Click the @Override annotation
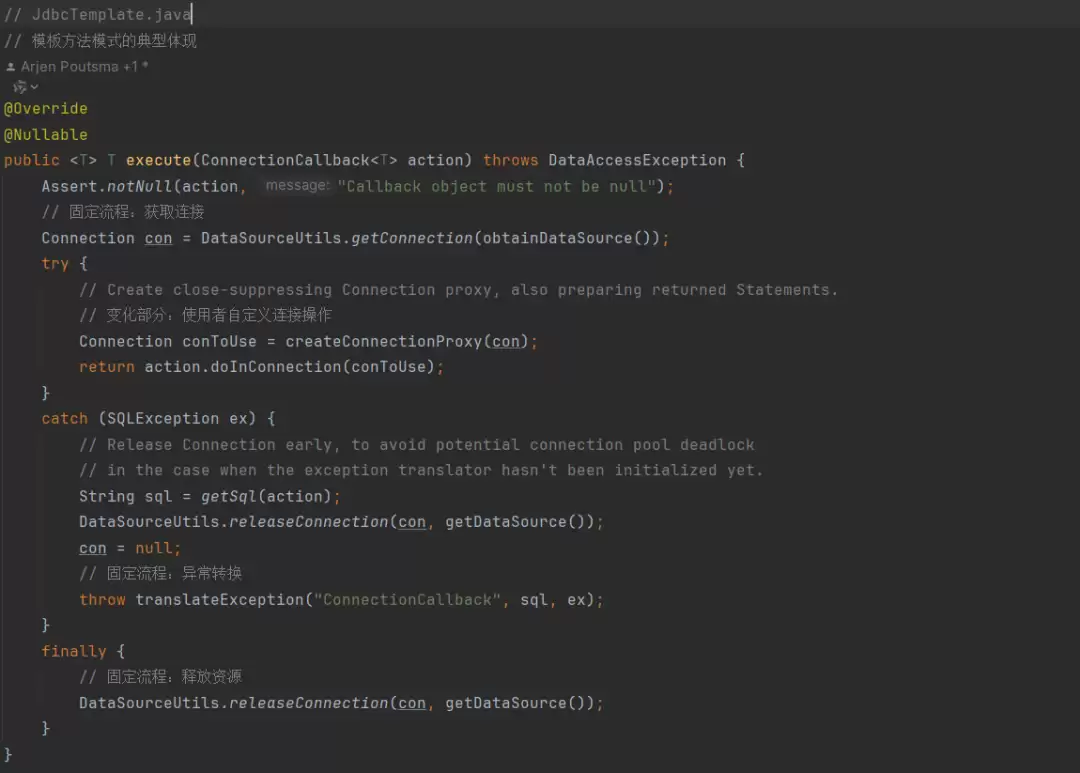Screen dimensions: 1080x773 [46, 109]
